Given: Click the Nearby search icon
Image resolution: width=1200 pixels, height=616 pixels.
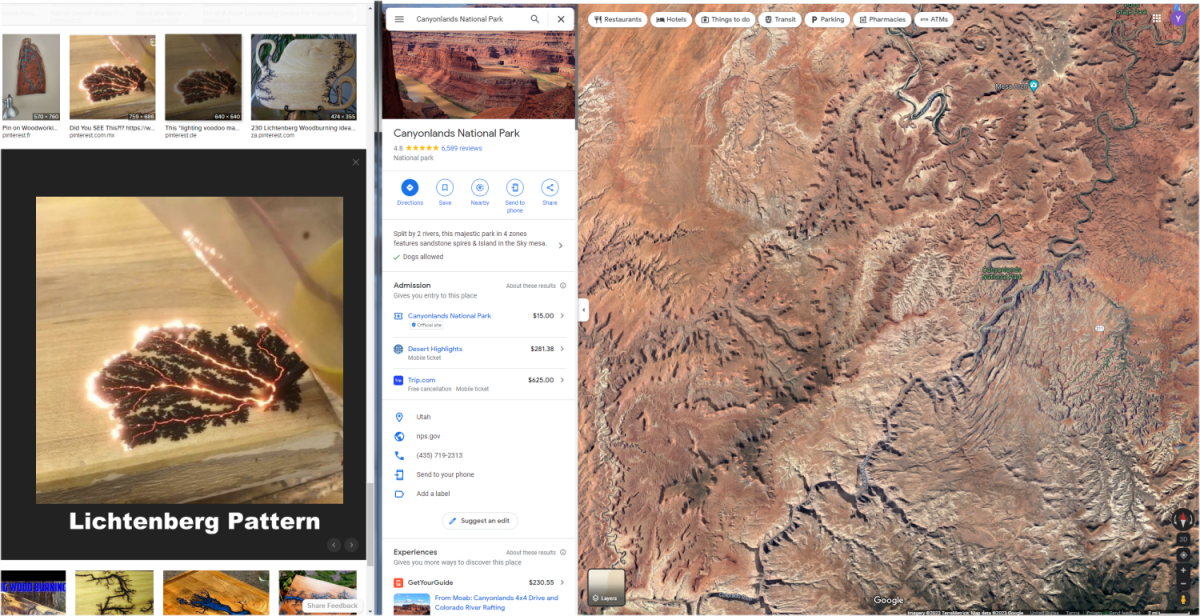Looking at the screenshot, I should (x=480, y=187).
